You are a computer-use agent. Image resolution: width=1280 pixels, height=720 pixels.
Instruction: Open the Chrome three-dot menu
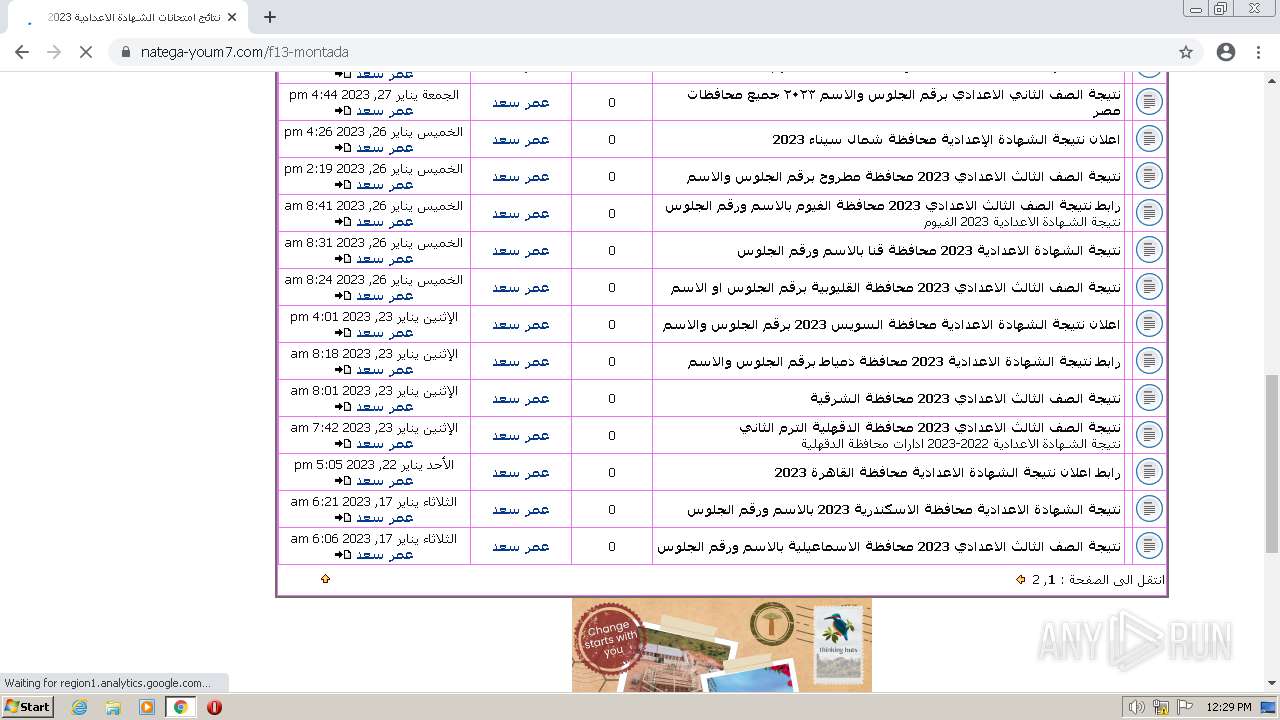pos(1258,52)
